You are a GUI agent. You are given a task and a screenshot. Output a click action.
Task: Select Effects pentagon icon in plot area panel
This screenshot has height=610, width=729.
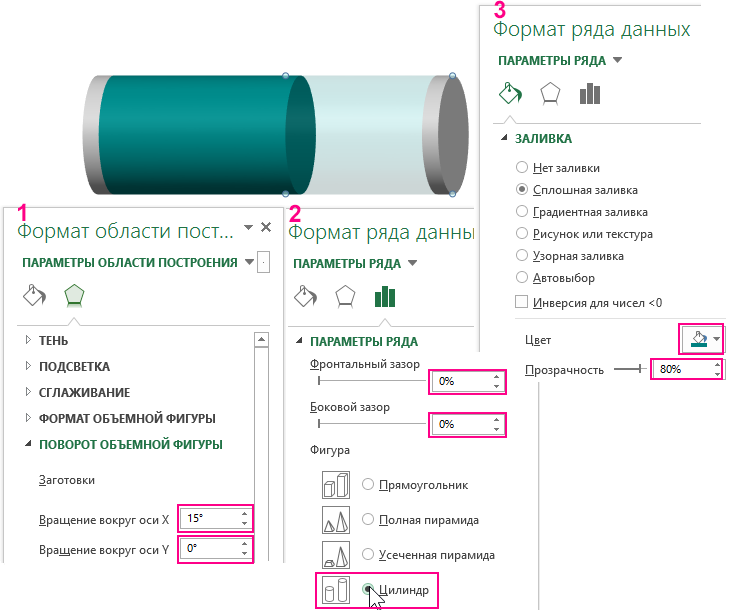point(74,296)
